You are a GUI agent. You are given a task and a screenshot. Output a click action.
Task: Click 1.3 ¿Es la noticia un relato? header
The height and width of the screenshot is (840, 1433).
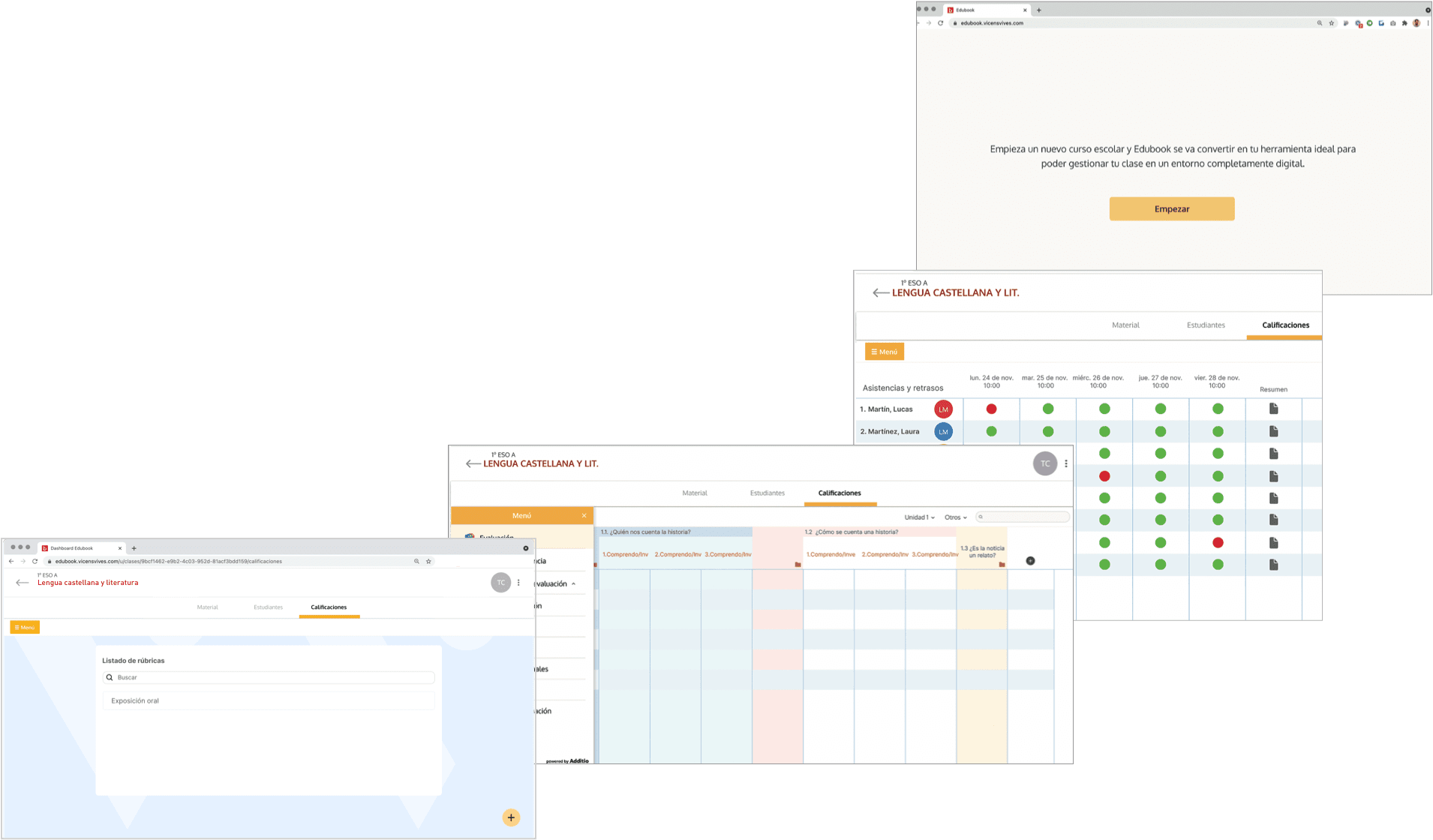coord(981,552)
